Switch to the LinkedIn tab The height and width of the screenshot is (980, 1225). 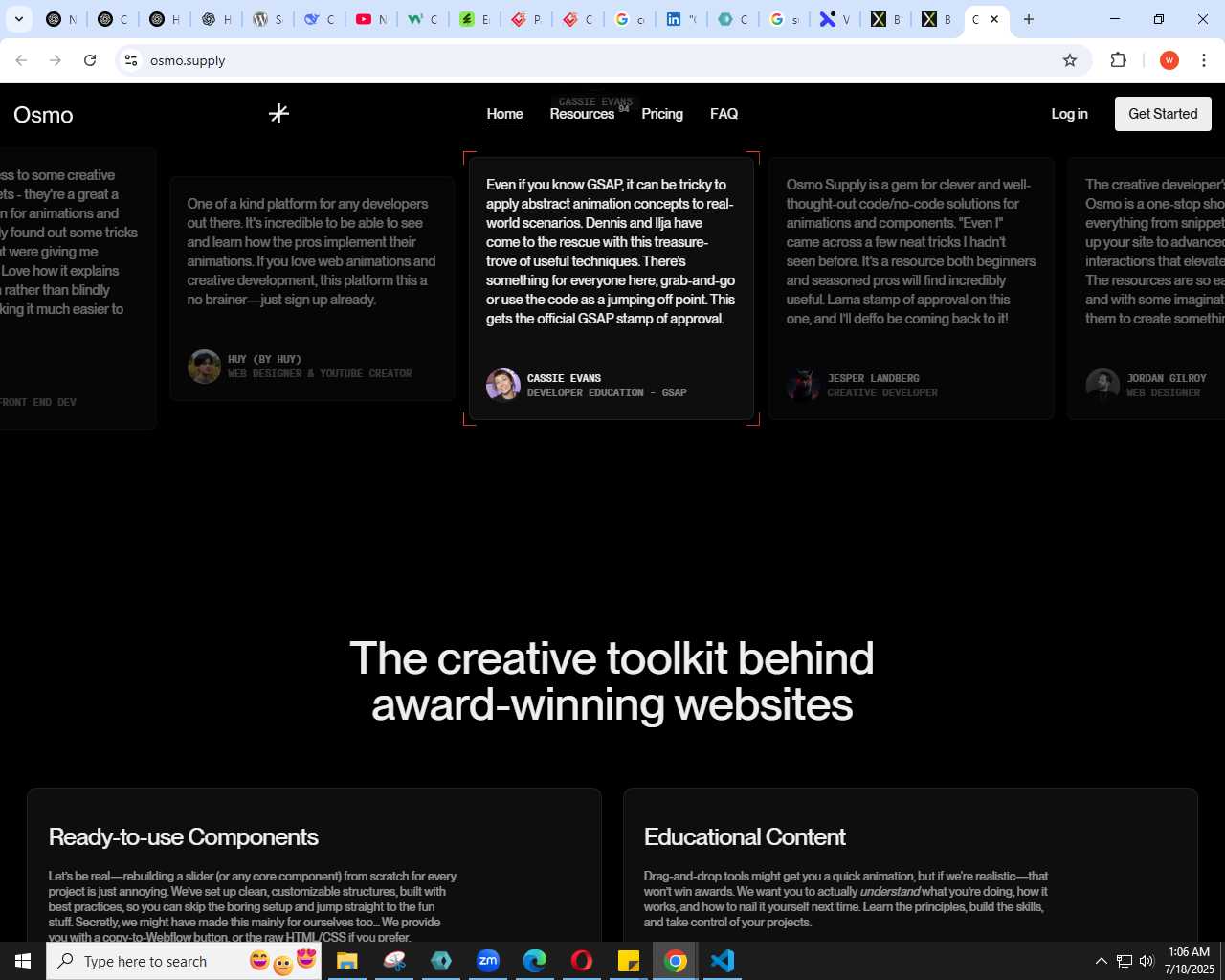(x=681, y=19)
